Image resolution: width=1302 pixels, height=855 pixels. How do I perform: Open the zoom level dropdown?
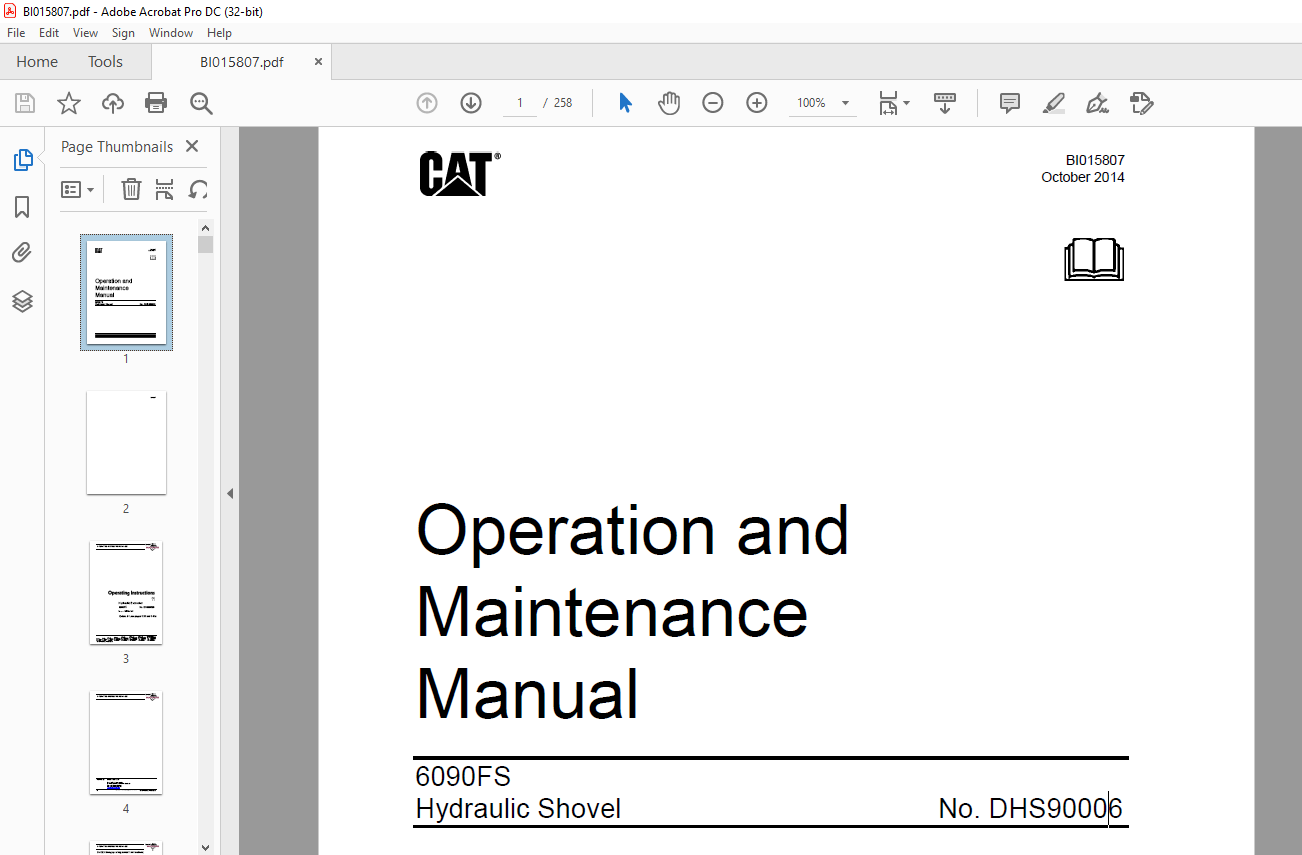[845, 103]
